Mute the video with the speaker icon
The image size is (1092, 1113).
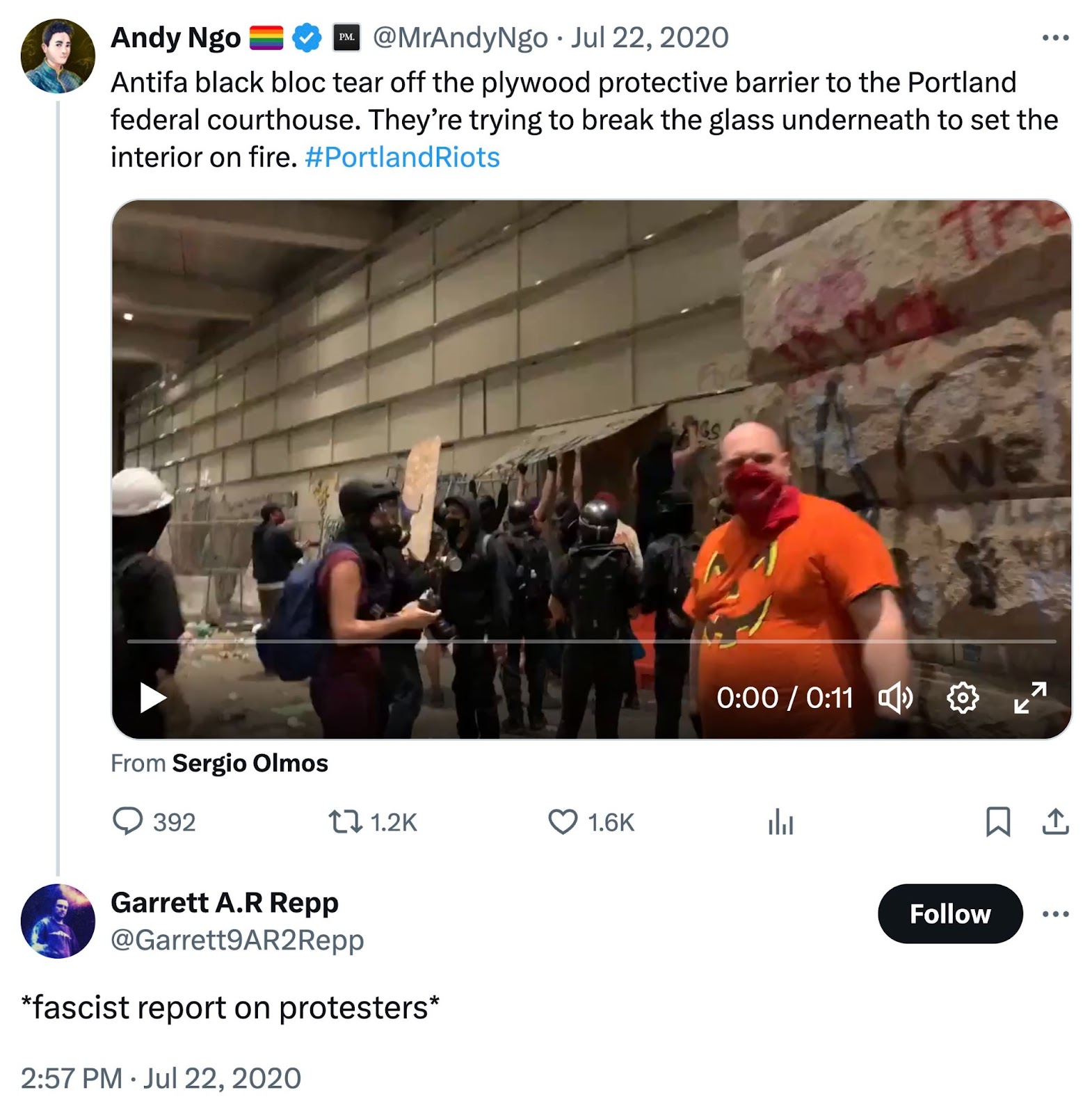tap(895, 697)
